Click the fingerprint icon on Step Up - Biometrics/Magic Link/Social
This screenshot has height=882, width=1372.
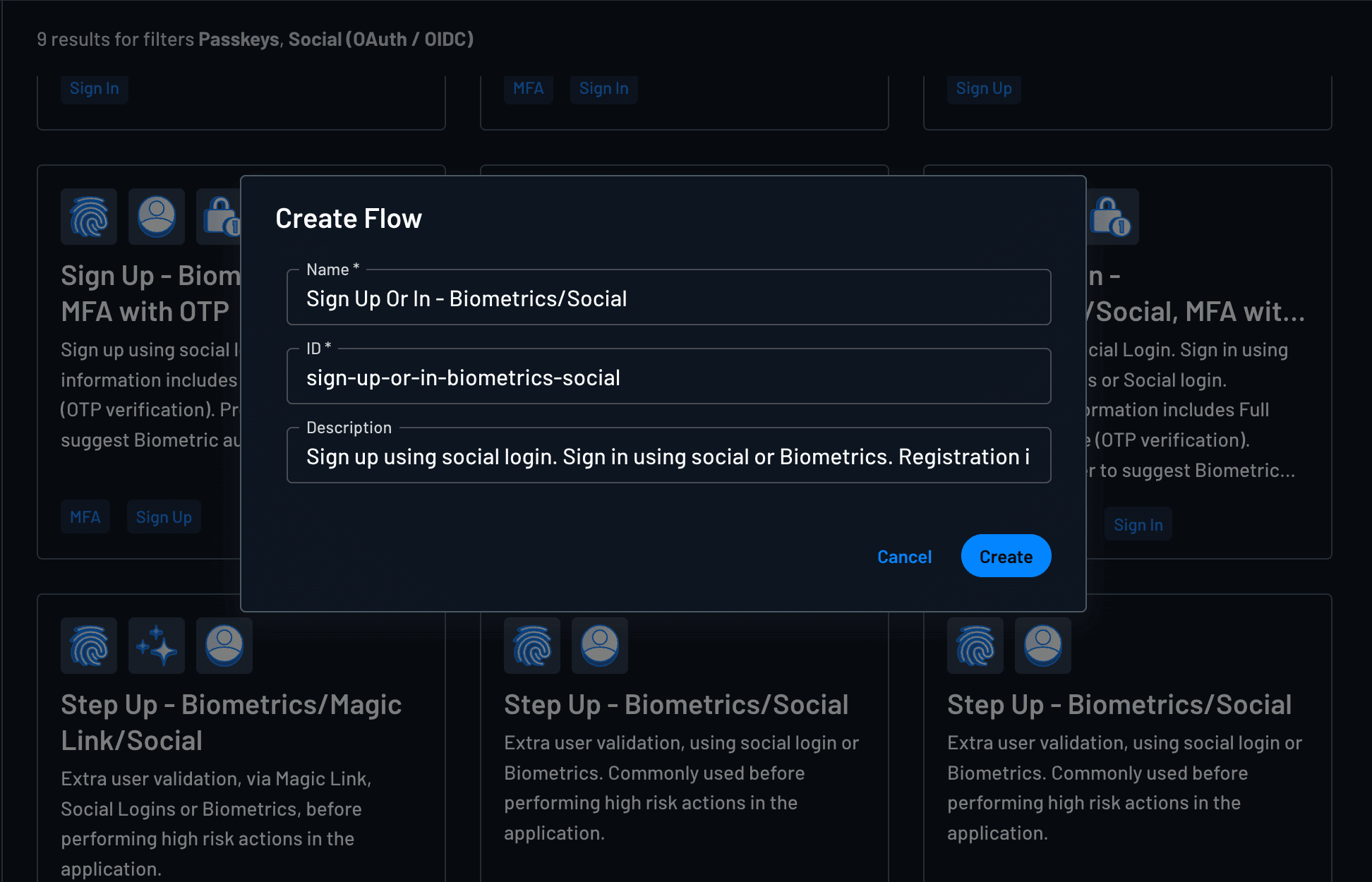tap(88, 645)
